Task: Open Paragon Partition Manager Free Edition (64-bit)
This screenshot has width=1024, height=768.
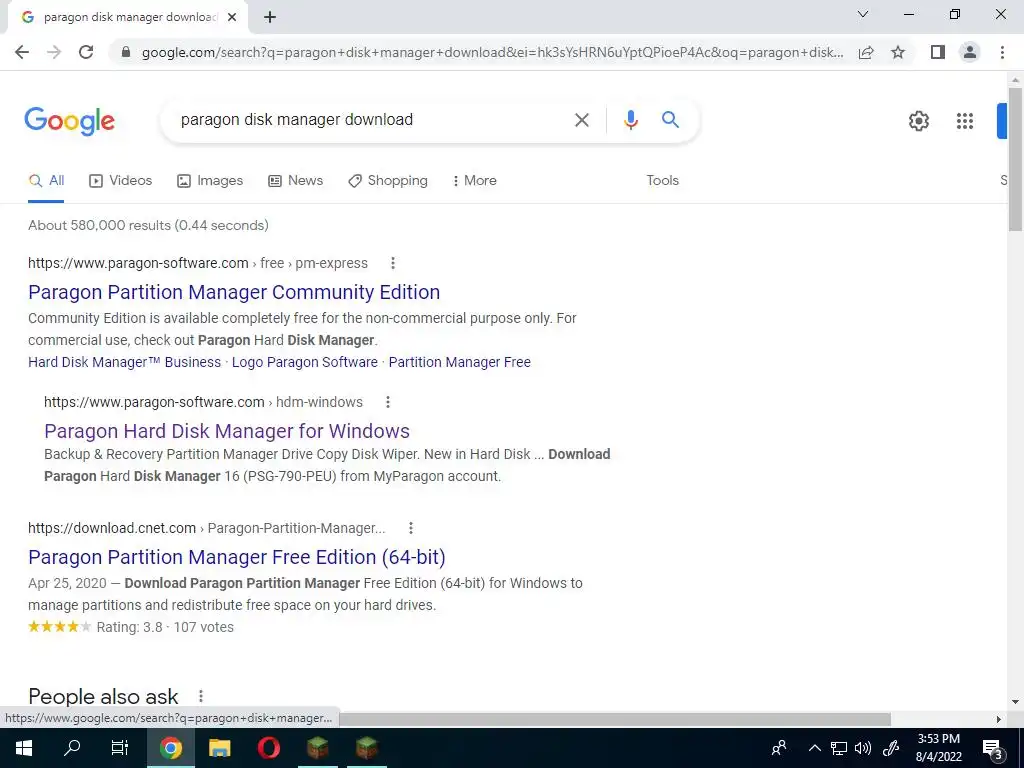Action: [x=236, y=557]
